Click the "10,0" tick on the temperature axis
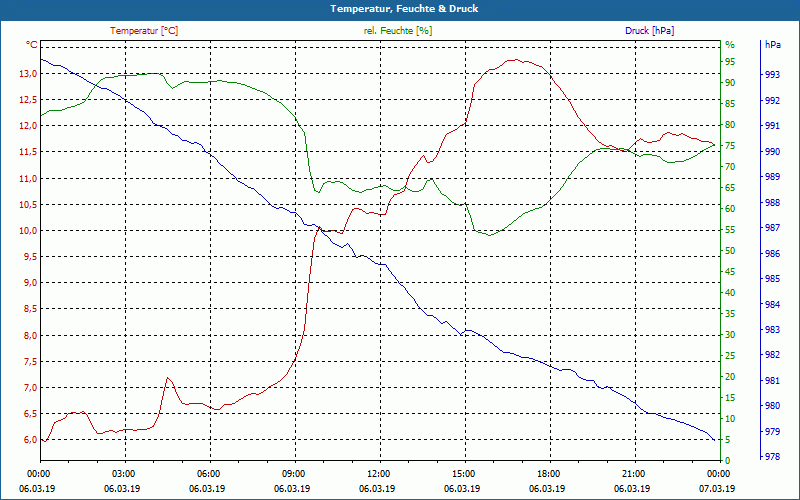The height and width of the screenshot is (500, 800). 28,231
